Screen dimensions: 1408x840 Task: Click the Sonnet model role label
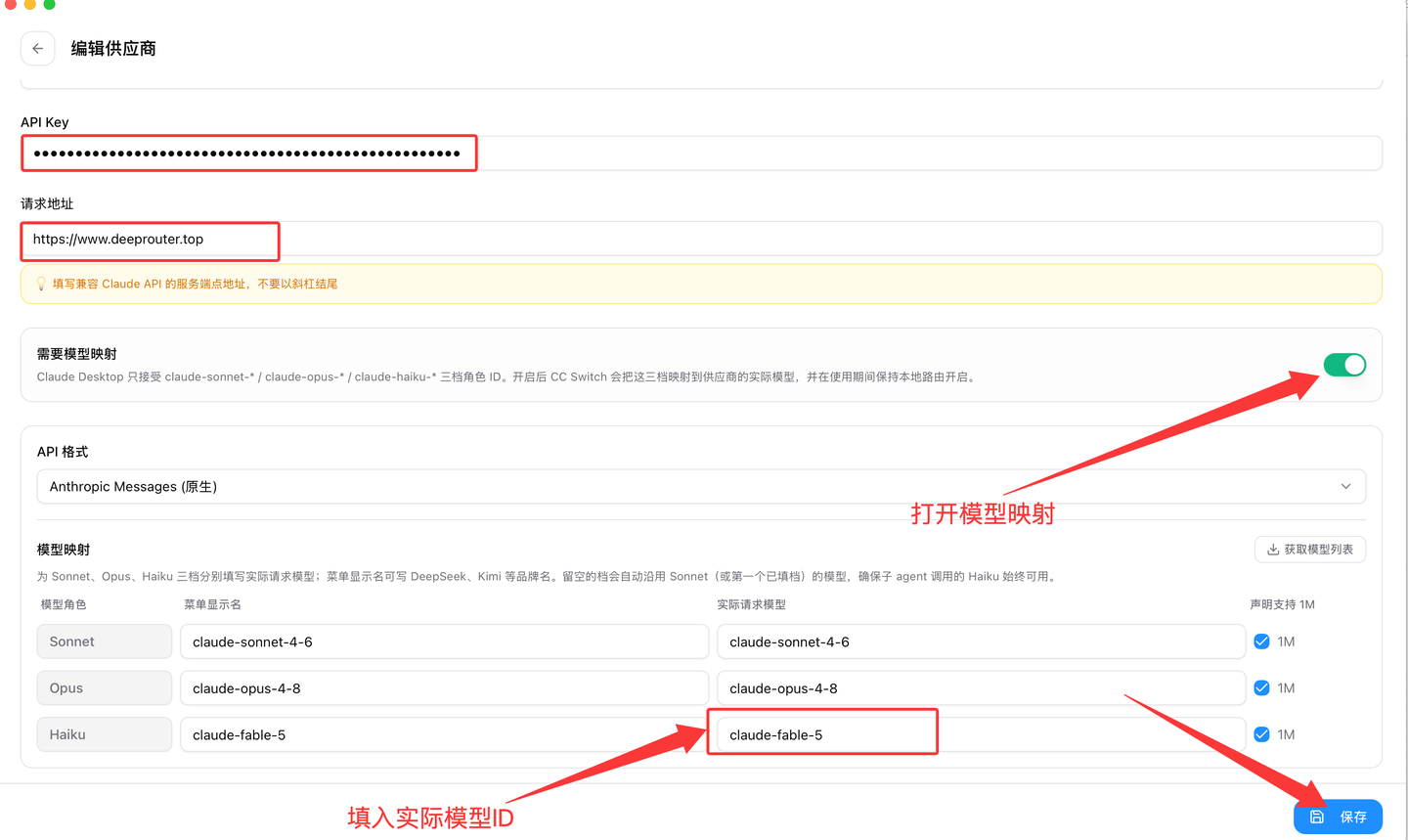coord(105,641)
